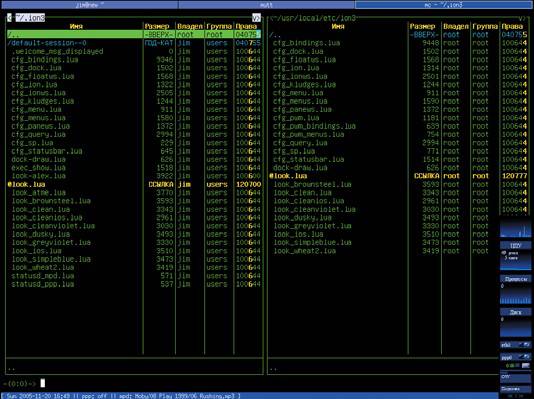Screen dimensions: 534x399
Task: Sort right panel by Размер column header
Action: coord(422,26)
